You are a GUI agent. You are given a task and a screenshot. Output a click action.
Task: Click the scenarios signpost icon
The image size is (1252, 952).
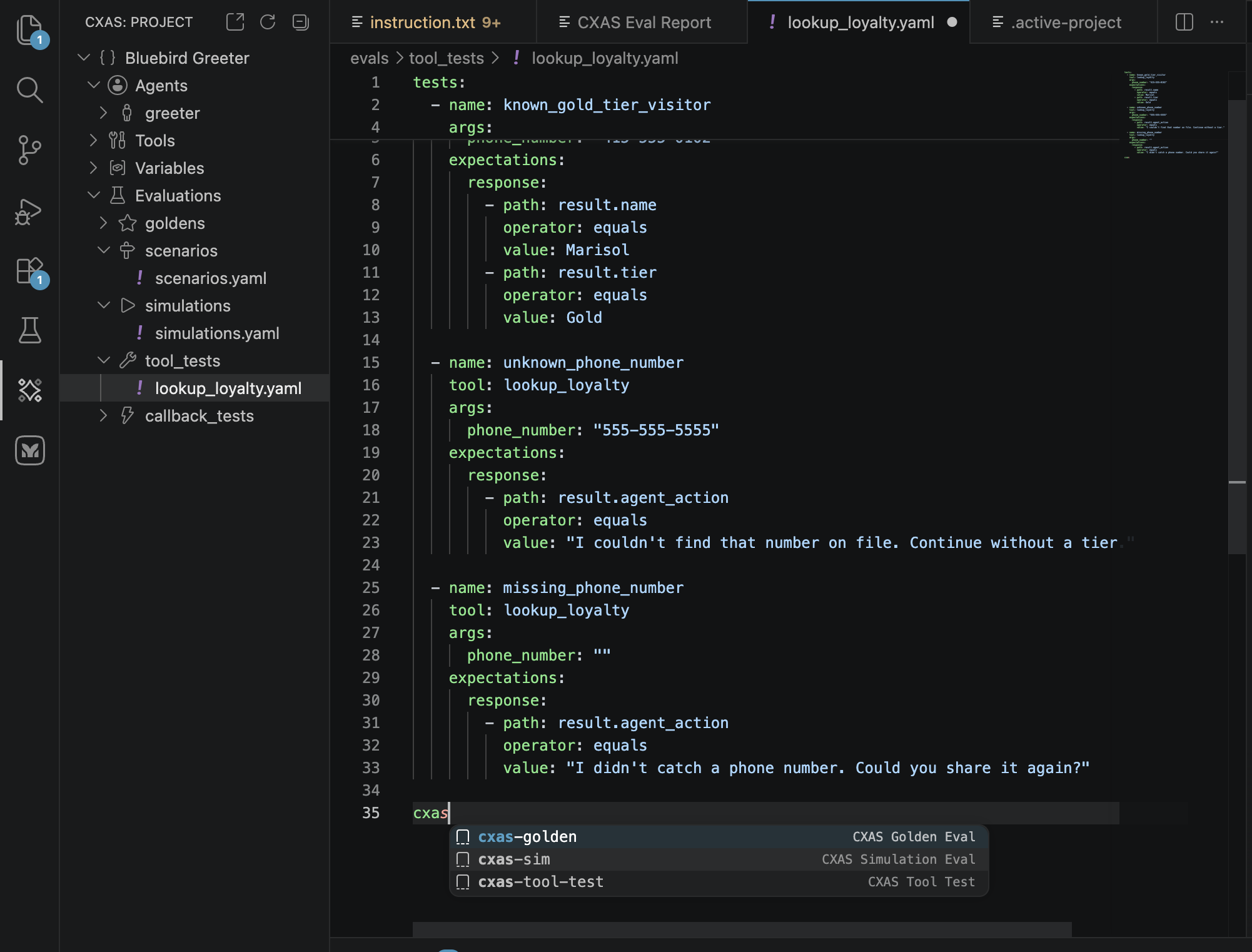[128, 250]
